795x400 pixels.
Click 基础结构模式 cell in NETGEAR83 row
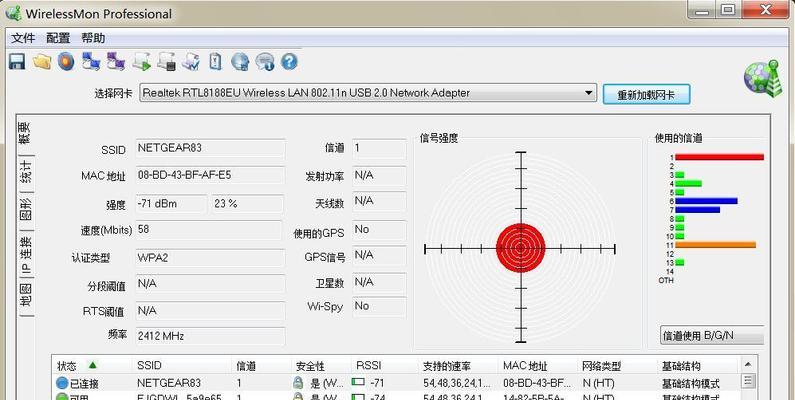coord(690,383)
